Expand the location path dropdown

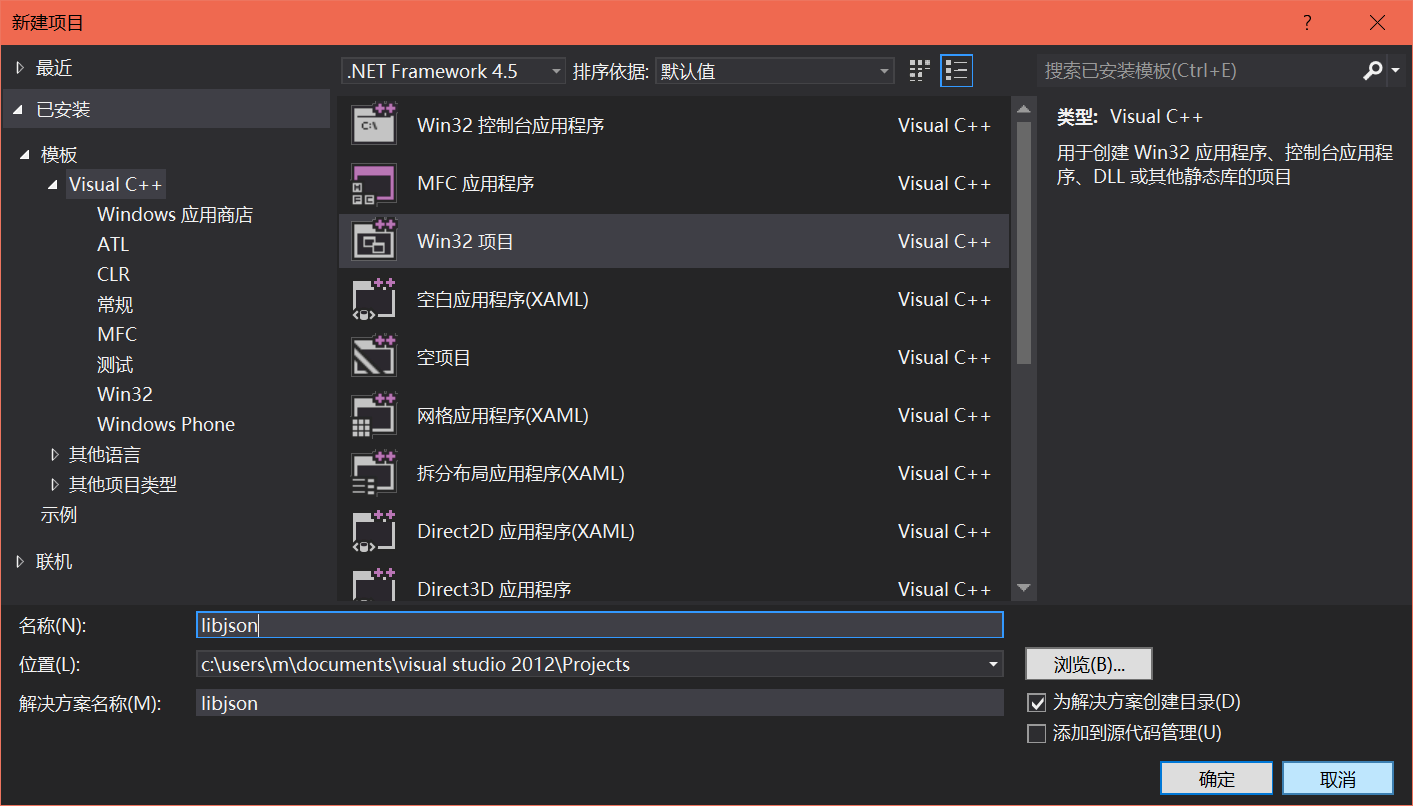992,664
